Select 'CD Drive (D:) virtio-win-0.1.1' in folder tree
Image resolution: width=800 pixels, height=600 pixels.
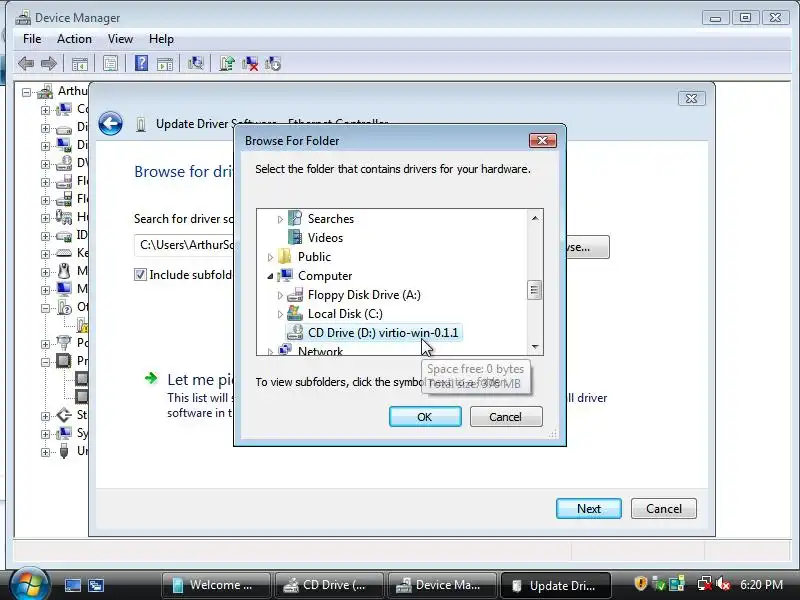tap(383, 333)
